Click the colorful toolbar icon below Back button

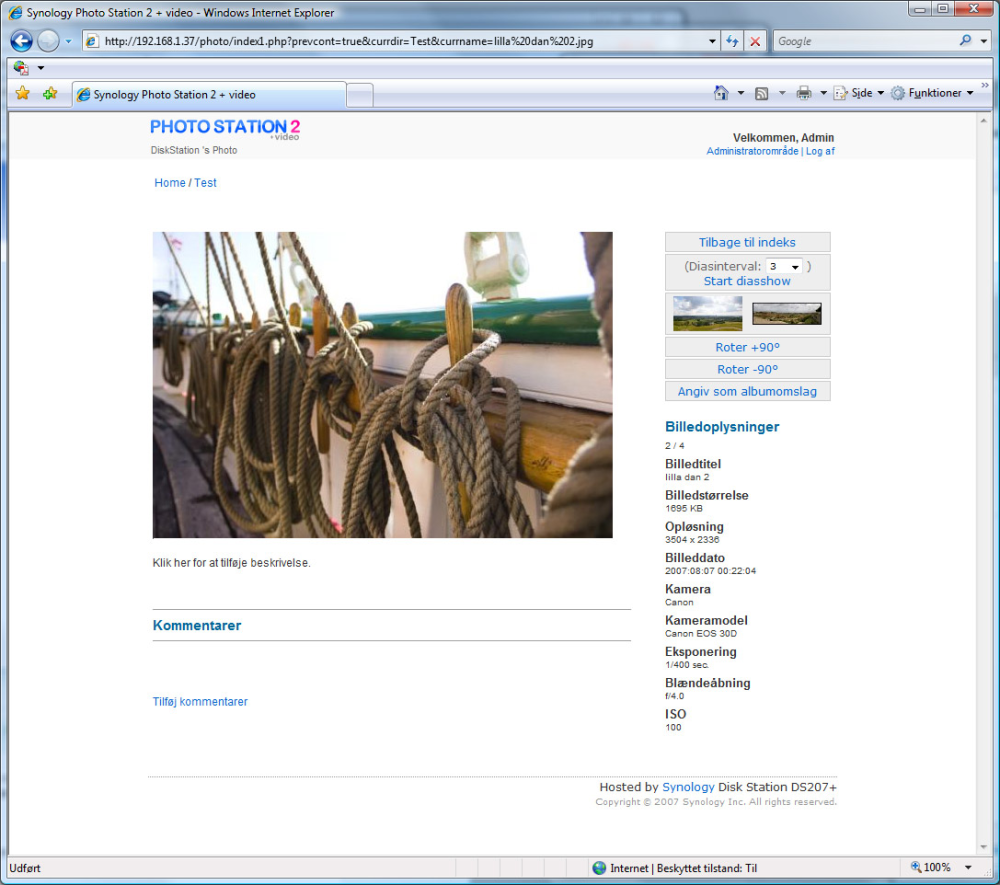coord(21,68)
